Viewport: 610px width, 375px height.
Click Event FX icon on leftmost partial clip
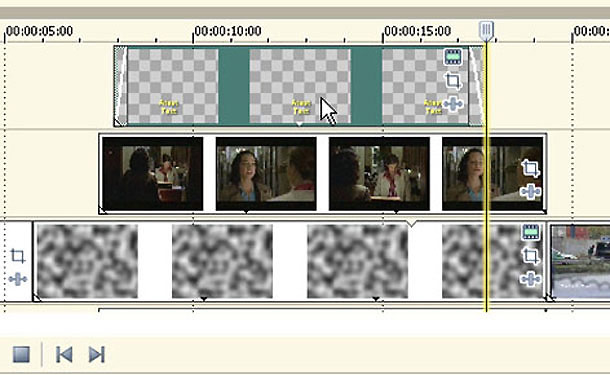click(x=18, y=279)
